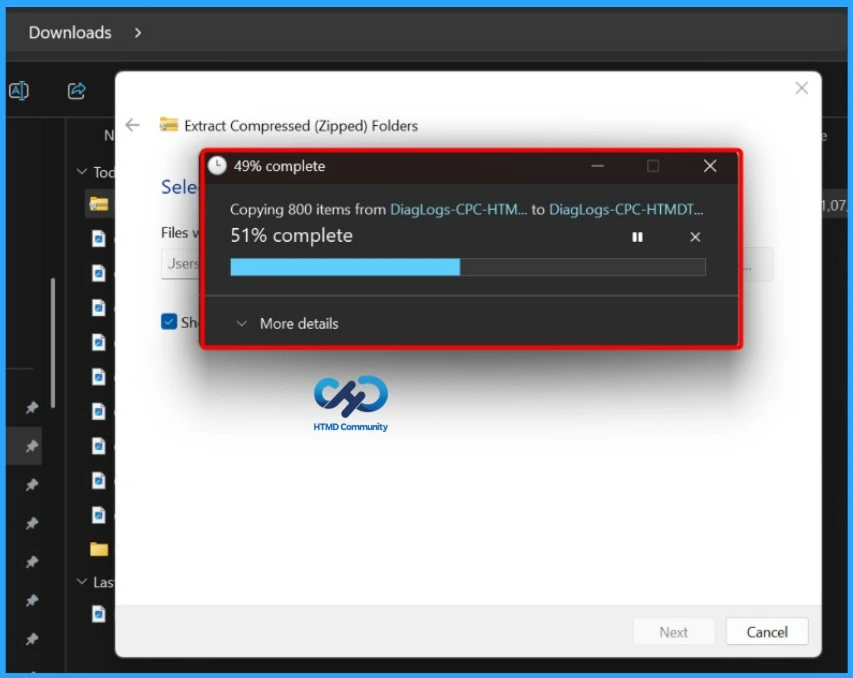Collapse the Today group of files
Viewport: 853px width, 678px height.
pos(83,172)
